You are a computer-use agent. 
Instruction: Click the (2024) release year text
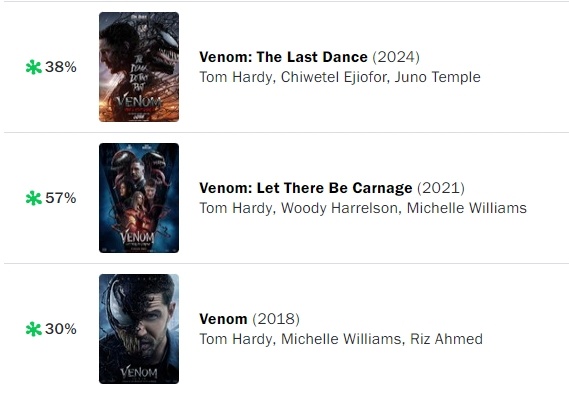coord(396,57)
